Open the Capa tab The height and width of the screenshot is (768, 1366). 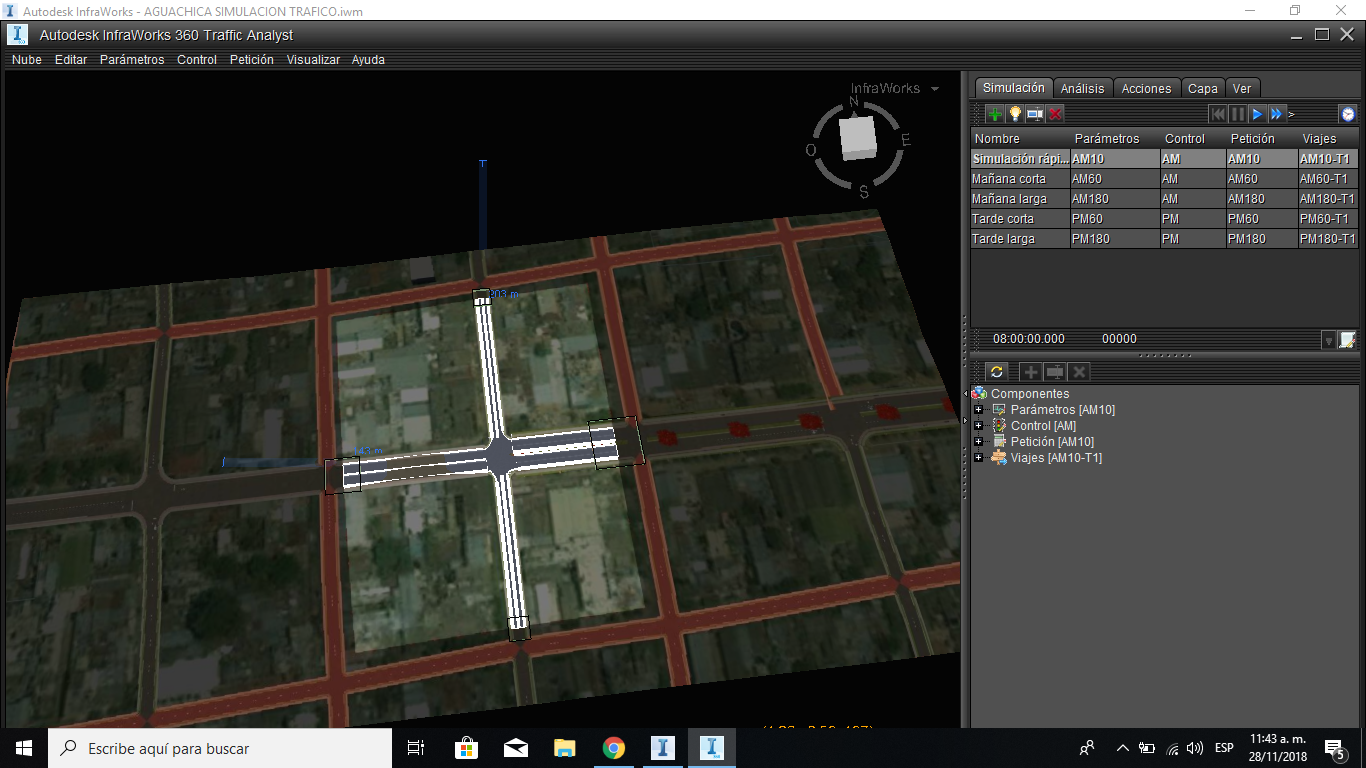[1203, 89]
